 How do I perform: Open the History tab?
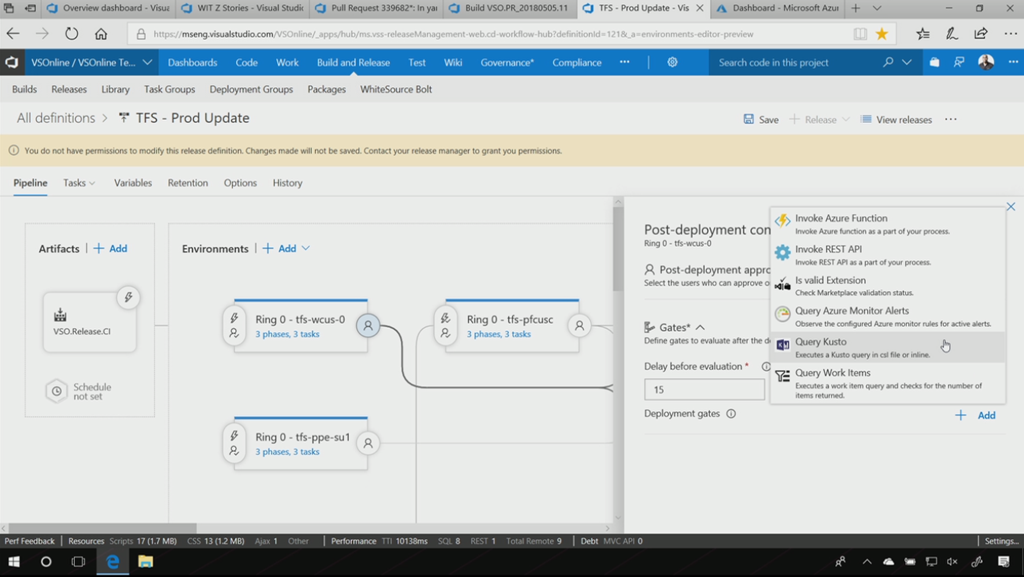[287, 183]
